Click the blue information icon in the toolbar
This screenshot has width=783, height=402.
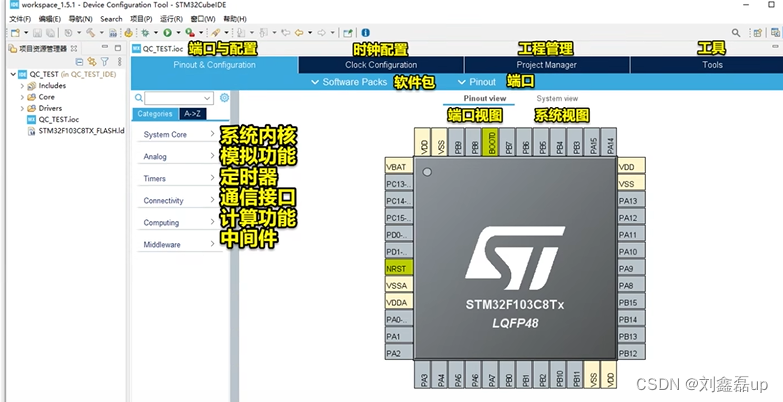pos(366,33)
